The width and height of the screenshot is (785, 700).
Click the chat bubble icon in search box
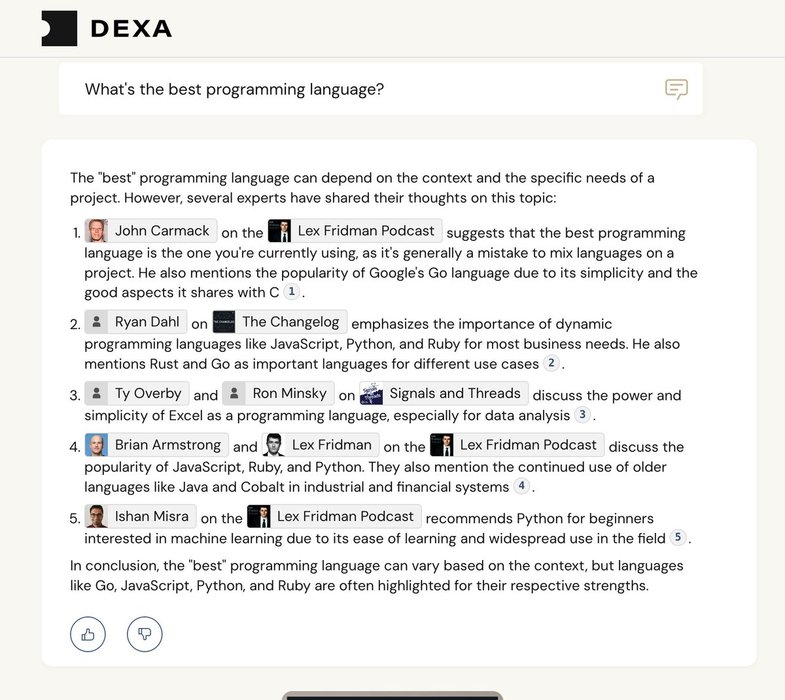pyautogui.click(x=677, y=90)
